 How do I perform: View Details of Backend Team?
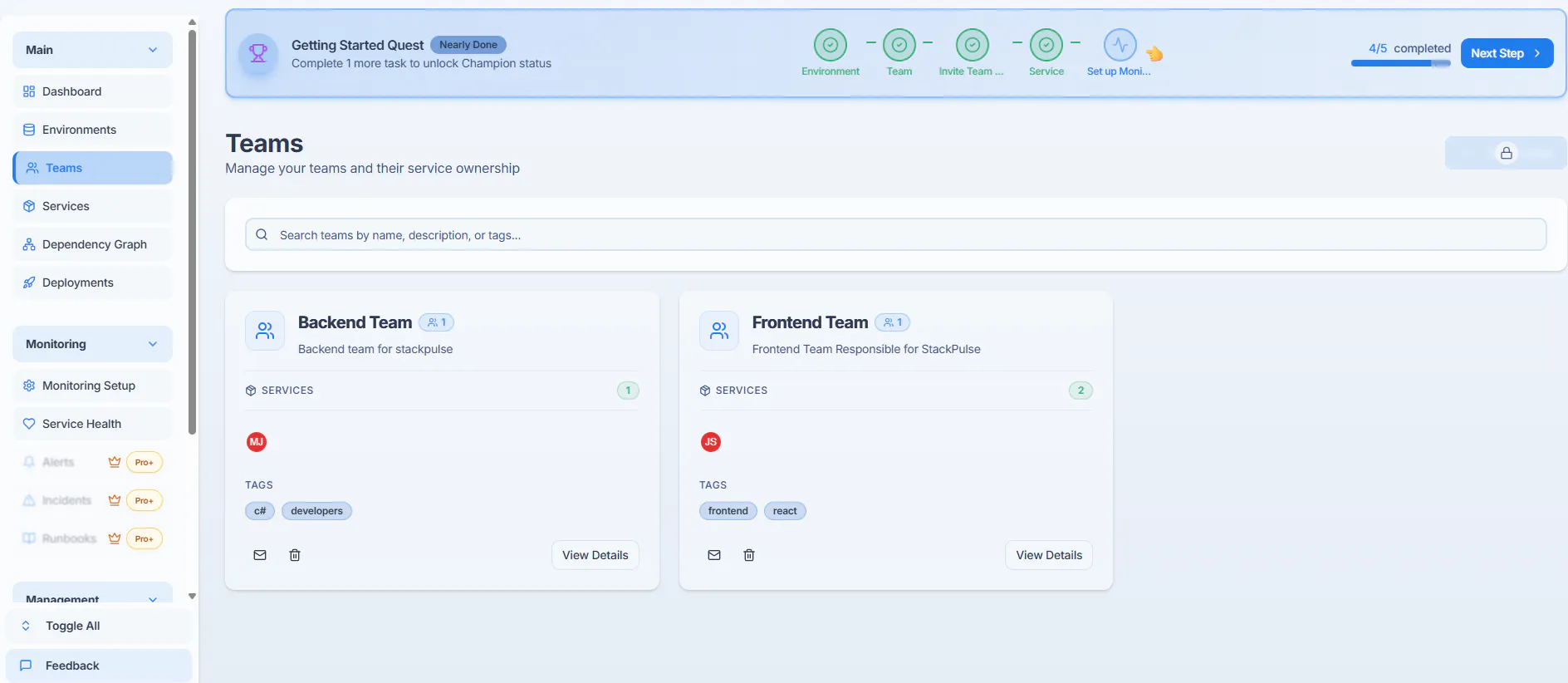tap(595, 555)
